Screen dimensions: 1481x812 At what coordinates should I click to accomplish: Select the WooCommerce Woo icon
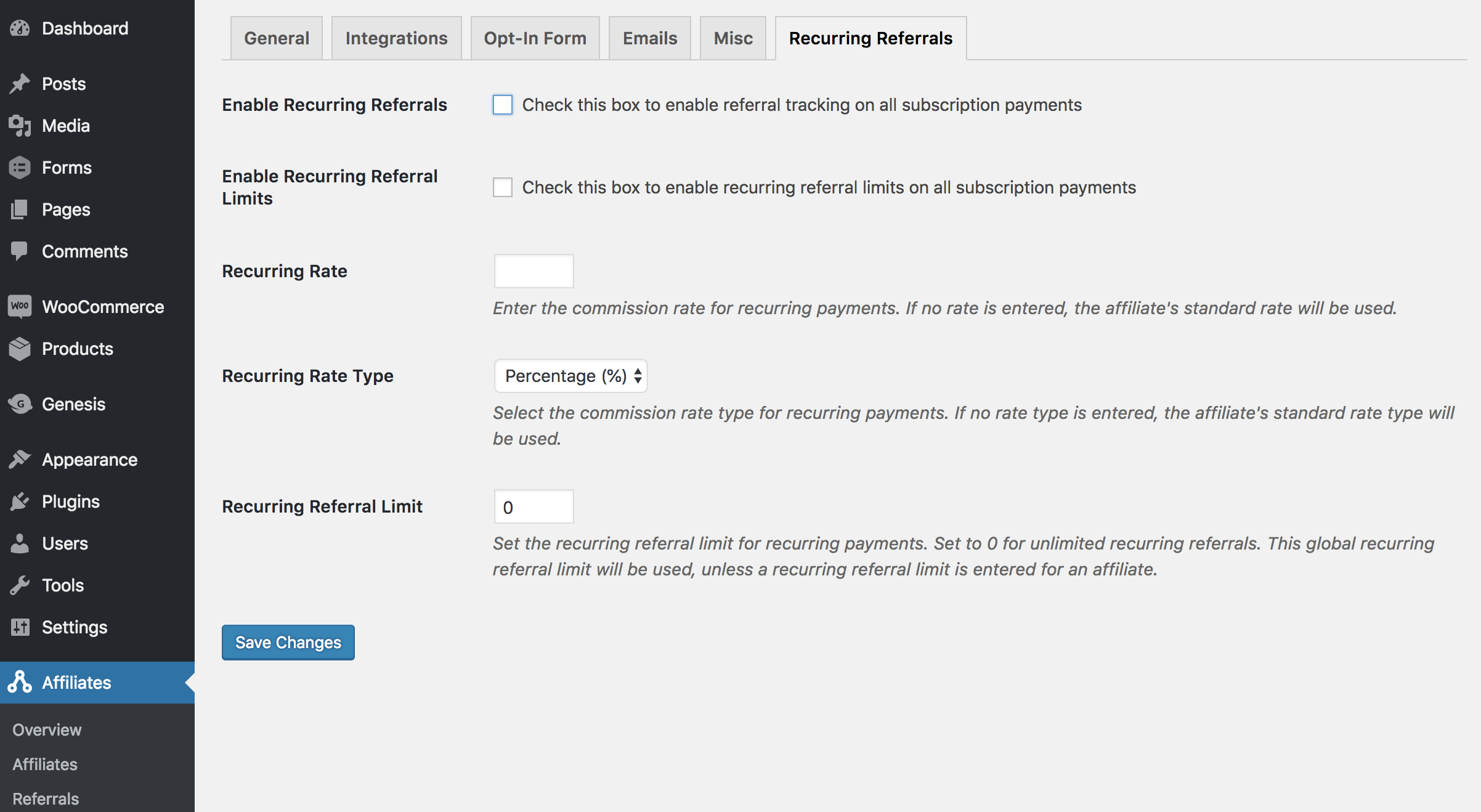click(x=20, y=307)
